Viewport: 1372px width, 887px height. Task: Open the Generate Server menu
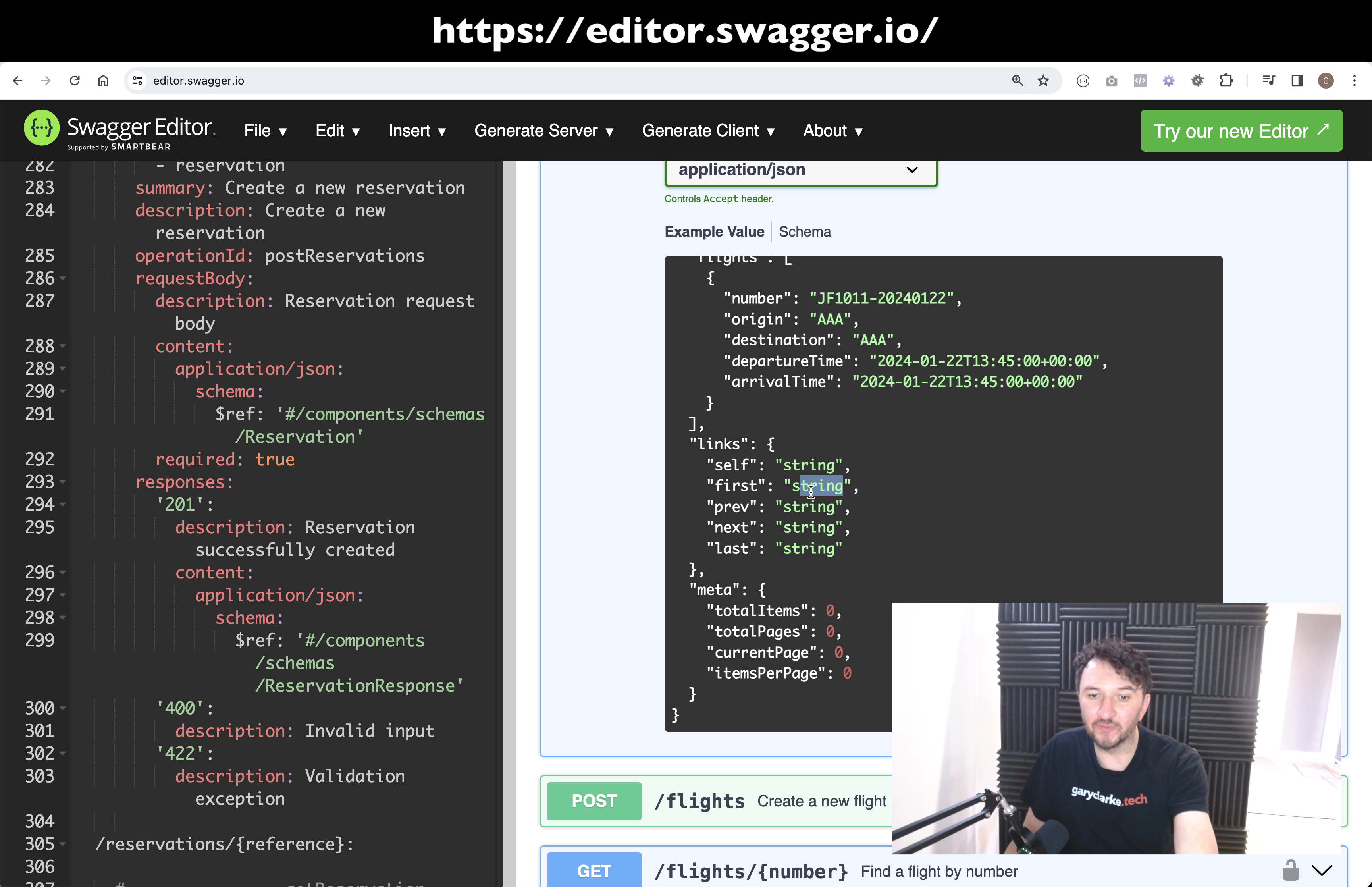tap(543, 131)
